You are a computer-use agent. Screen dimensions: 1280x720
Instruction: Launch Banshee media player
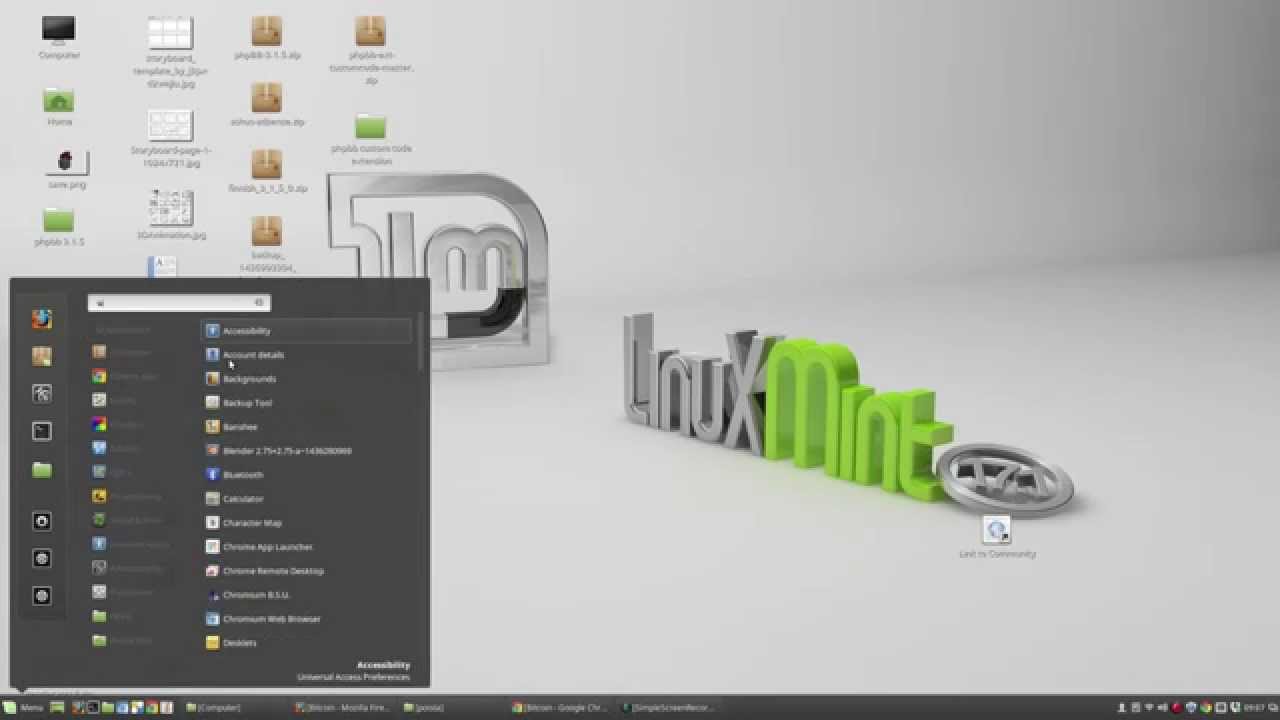[306, 426]
